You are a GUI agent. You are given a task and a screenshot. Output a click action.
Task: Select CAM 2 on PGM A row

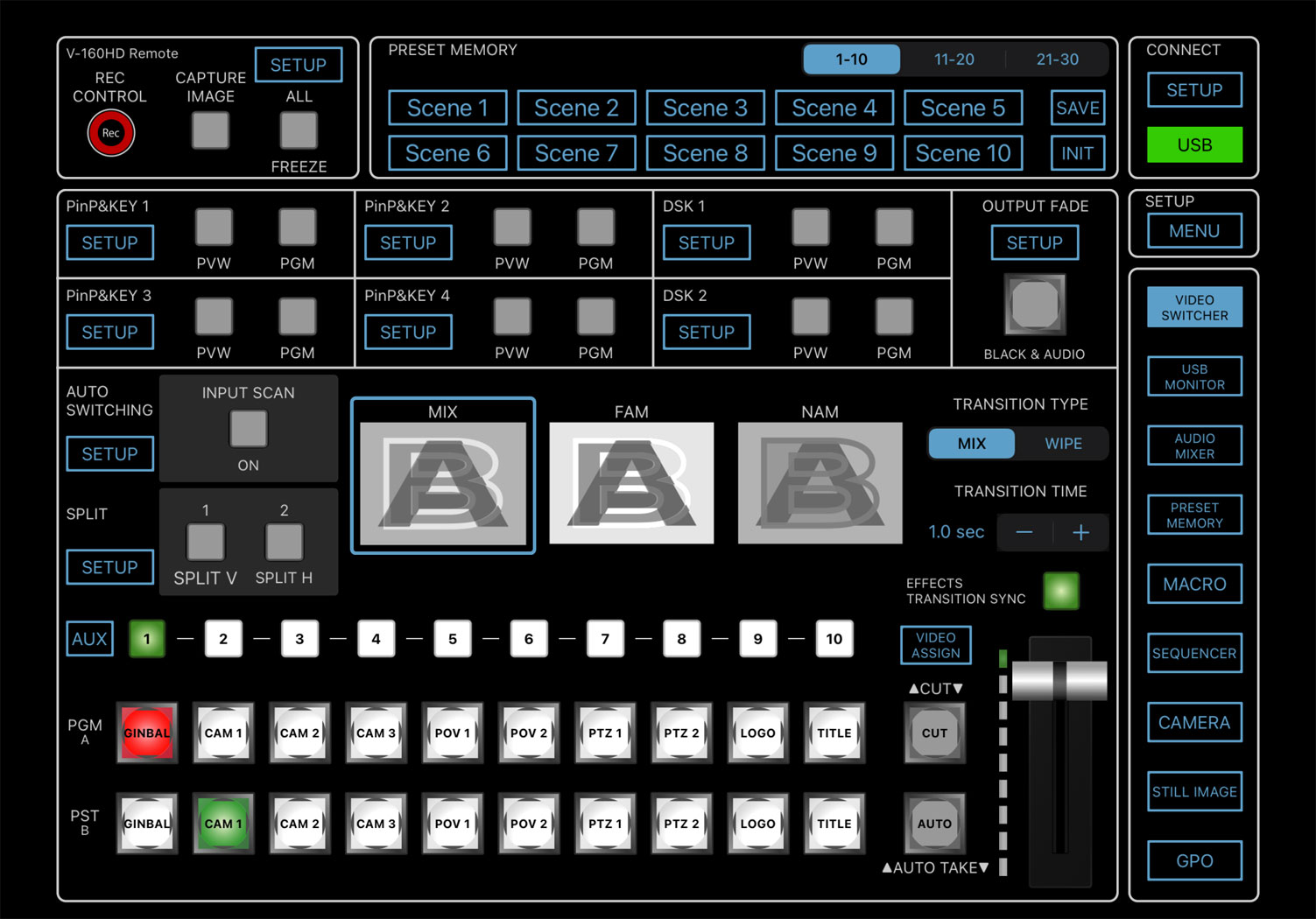(299, 733)
